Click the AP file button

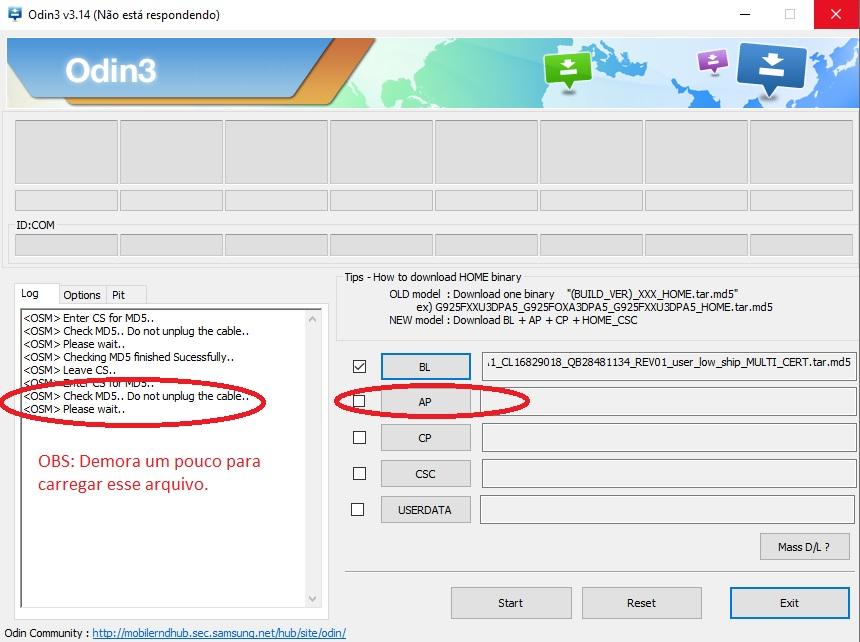(426, 402)
